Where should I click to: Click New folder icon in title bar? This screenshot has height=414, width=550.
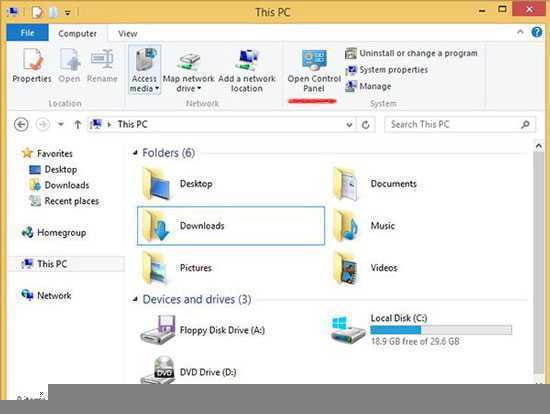[53, 12]
